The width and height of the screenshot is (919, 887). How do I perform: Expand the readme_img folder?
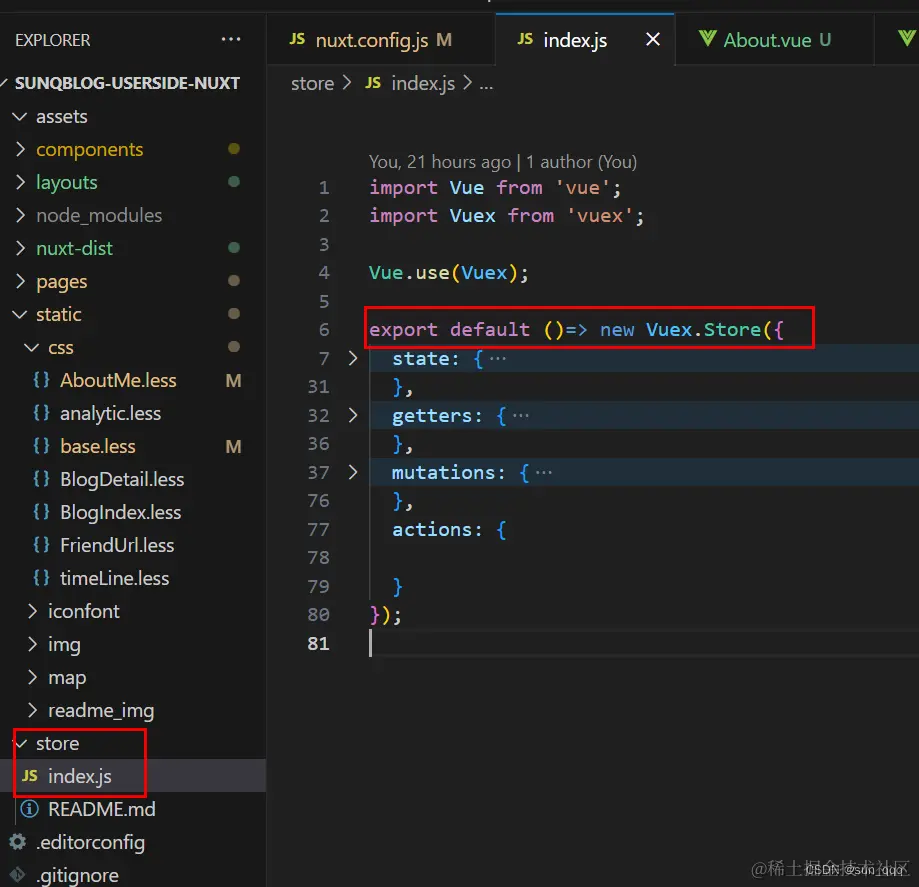pyautogui.click(x=32, y=710)
